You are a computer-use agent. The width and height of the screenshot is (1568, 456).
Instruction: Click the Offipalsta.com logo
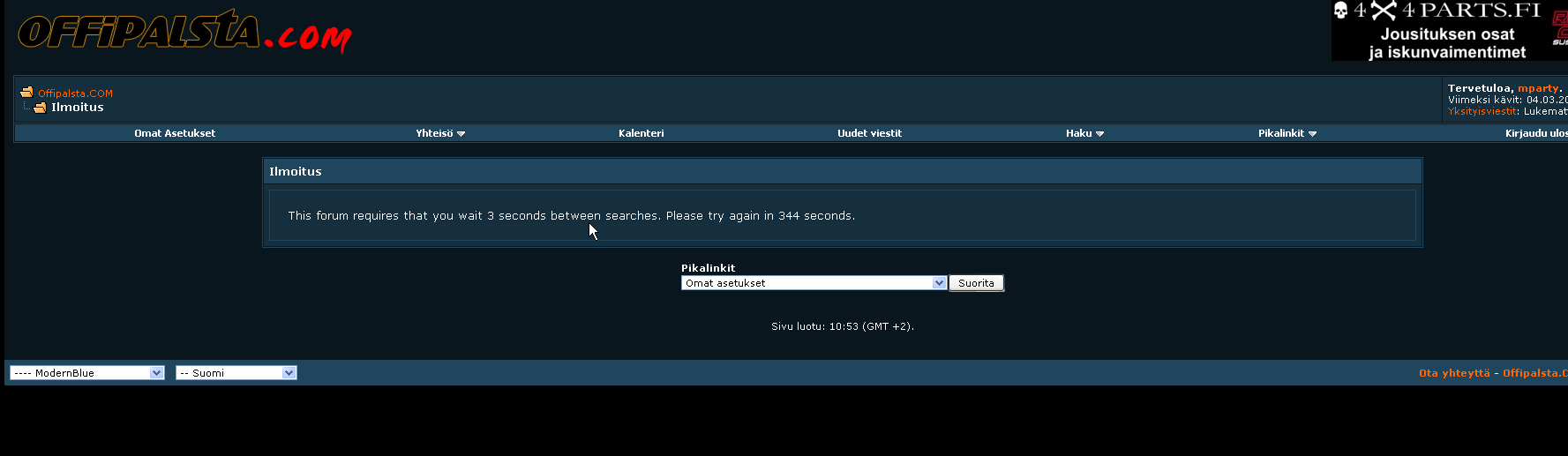[x=184, y=33]
